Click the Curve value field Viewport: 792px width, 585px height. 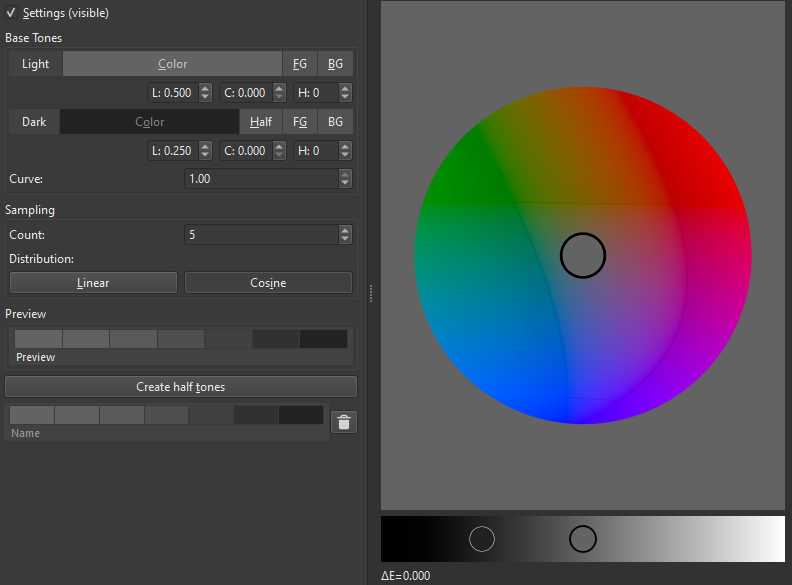click(x=260, y=179)
